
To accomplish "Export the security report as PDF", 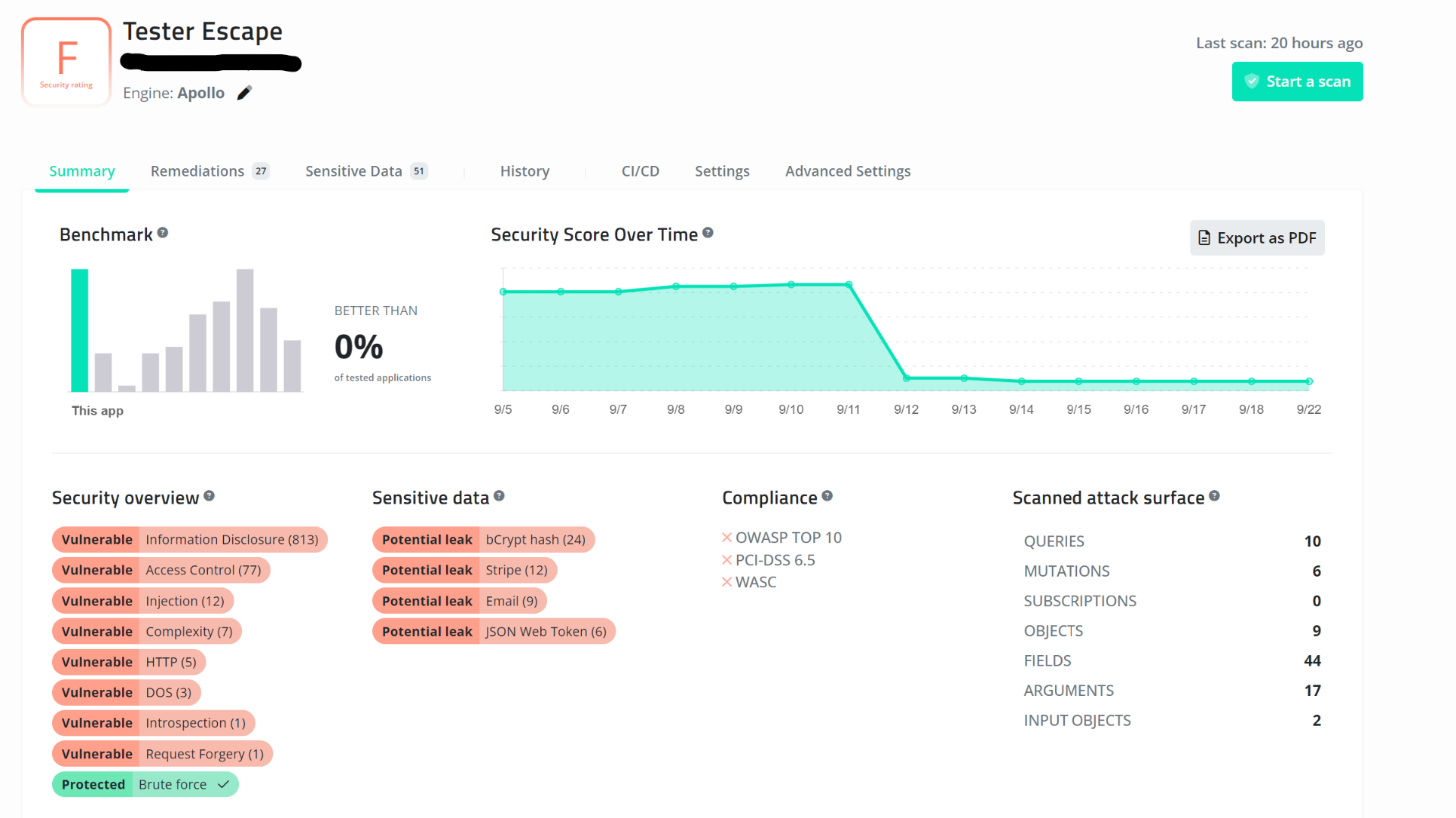I will click(1256, 237).
